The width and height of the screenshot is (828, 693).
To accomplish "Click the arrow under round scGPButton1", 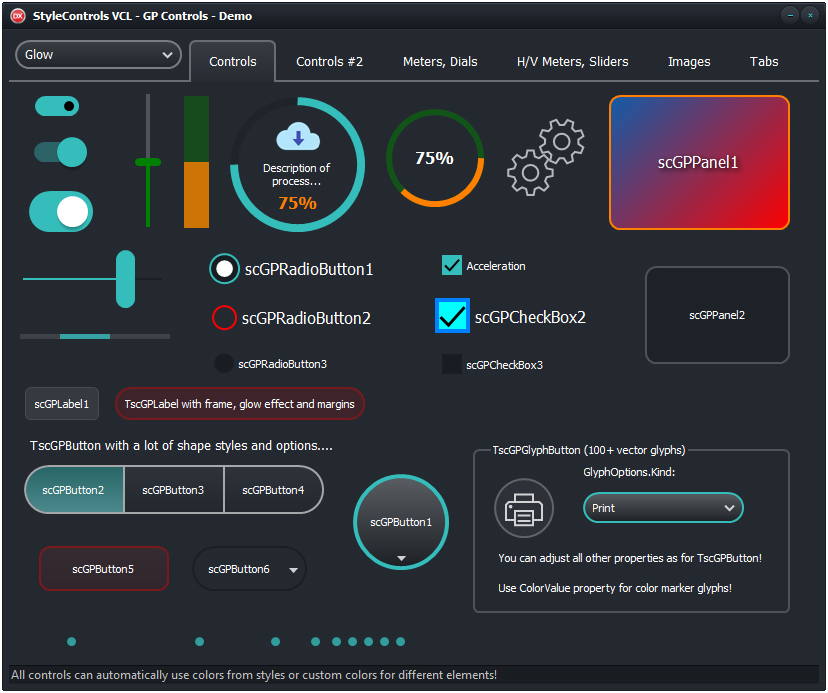I will 401,558.
